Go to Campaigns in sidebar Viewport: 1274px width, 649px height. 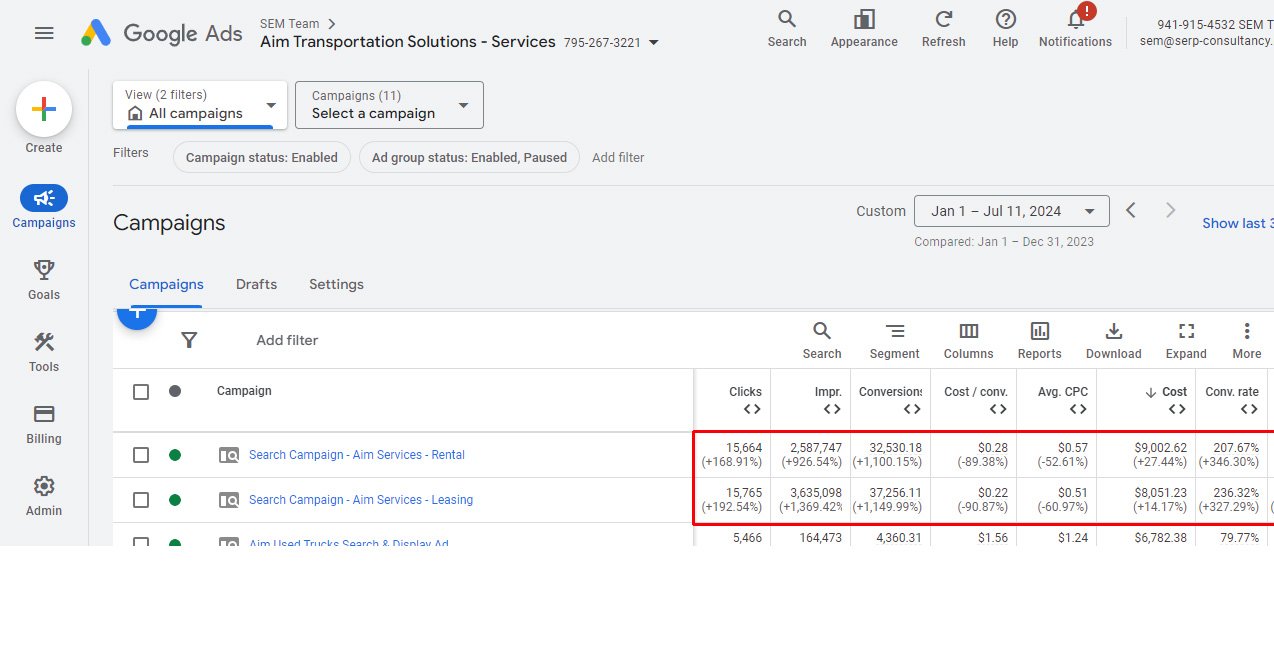pyautogui.click(x=44, y=207)
